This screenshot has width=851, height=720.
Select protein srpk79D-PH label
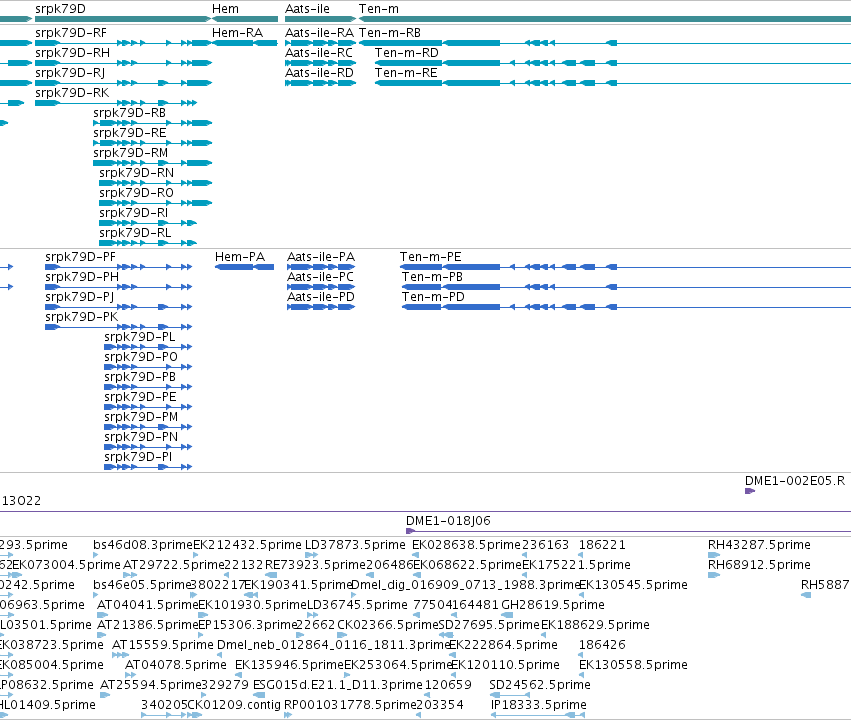pos(82,277)
